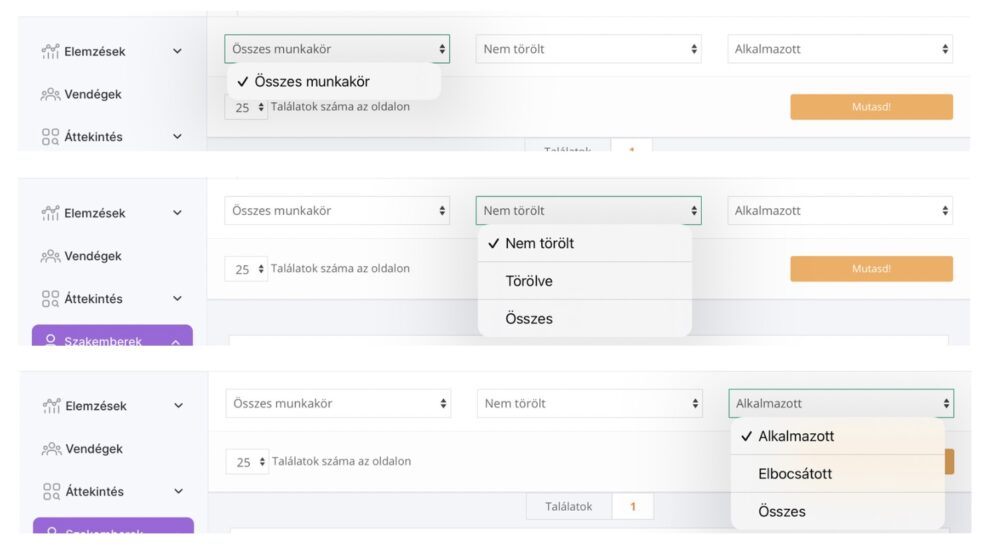Open the Nem törölt dropdown in middle panel
This screenshot has width=1000, height=548.
(x=588, y=211)
